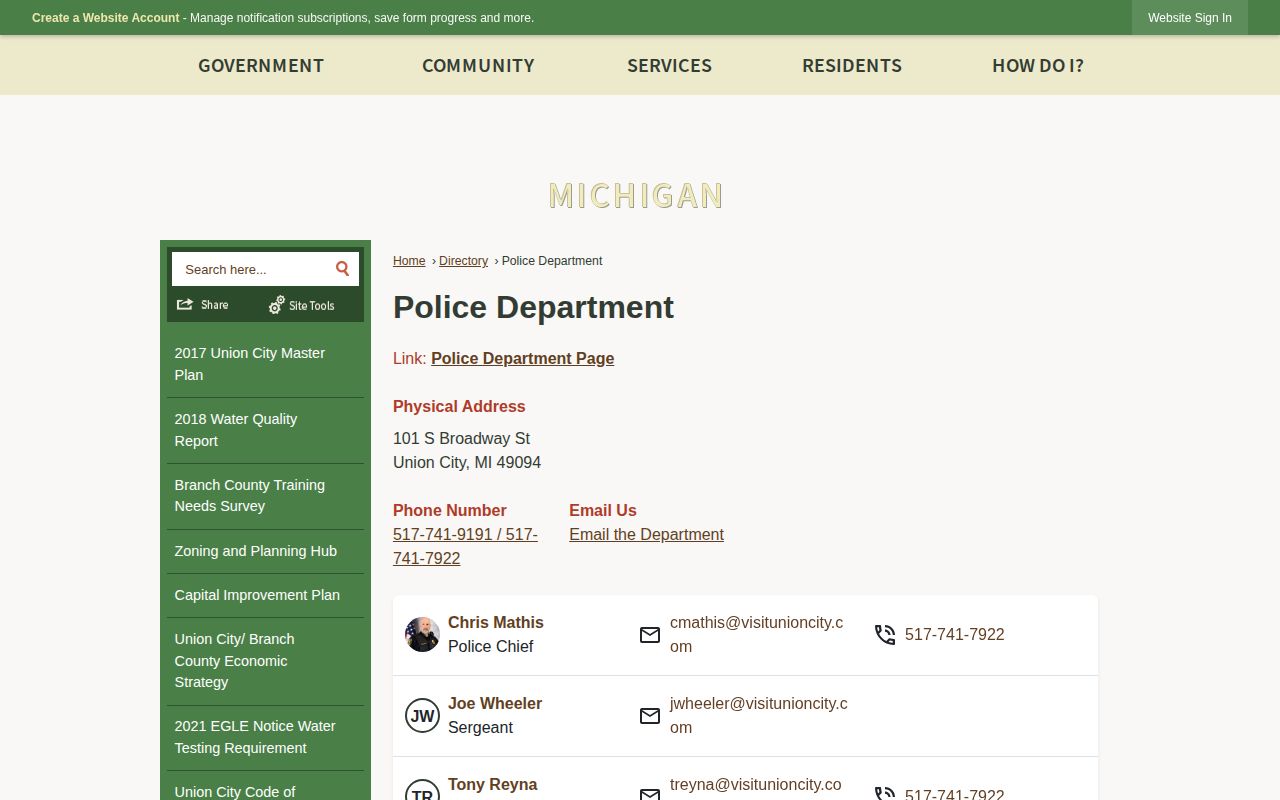
Task: Open Branch County Training Needs Survey
Action: (x=265, y=496)
